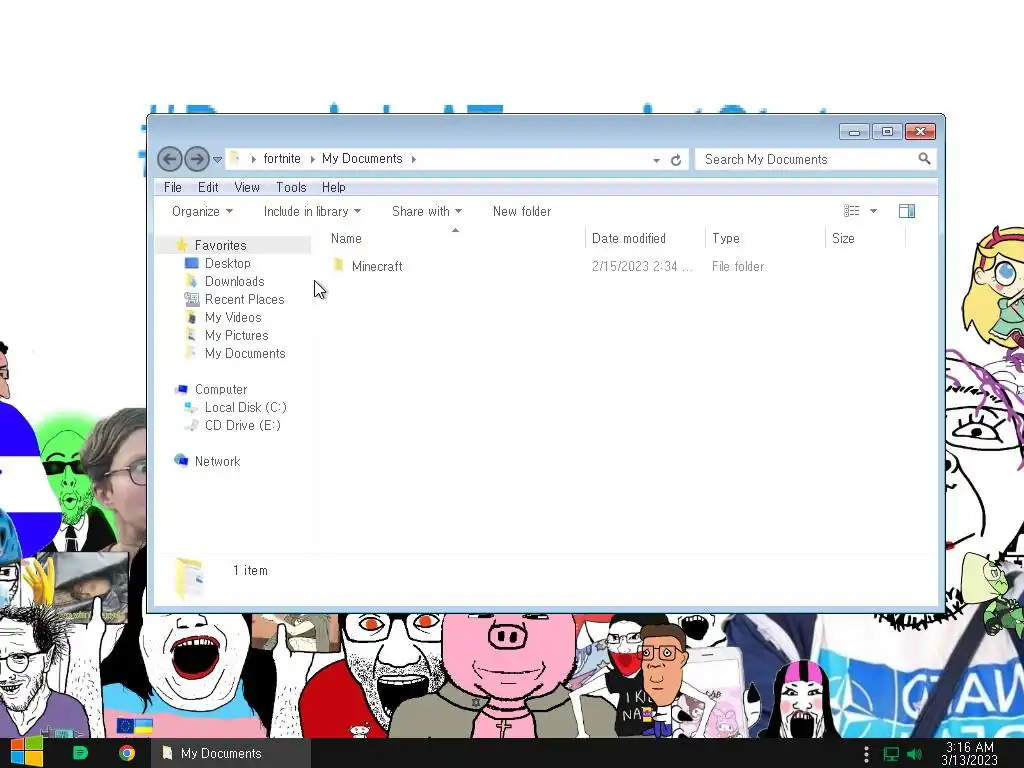Click the Recent Places icon
1024x768 pixels.
191,299
